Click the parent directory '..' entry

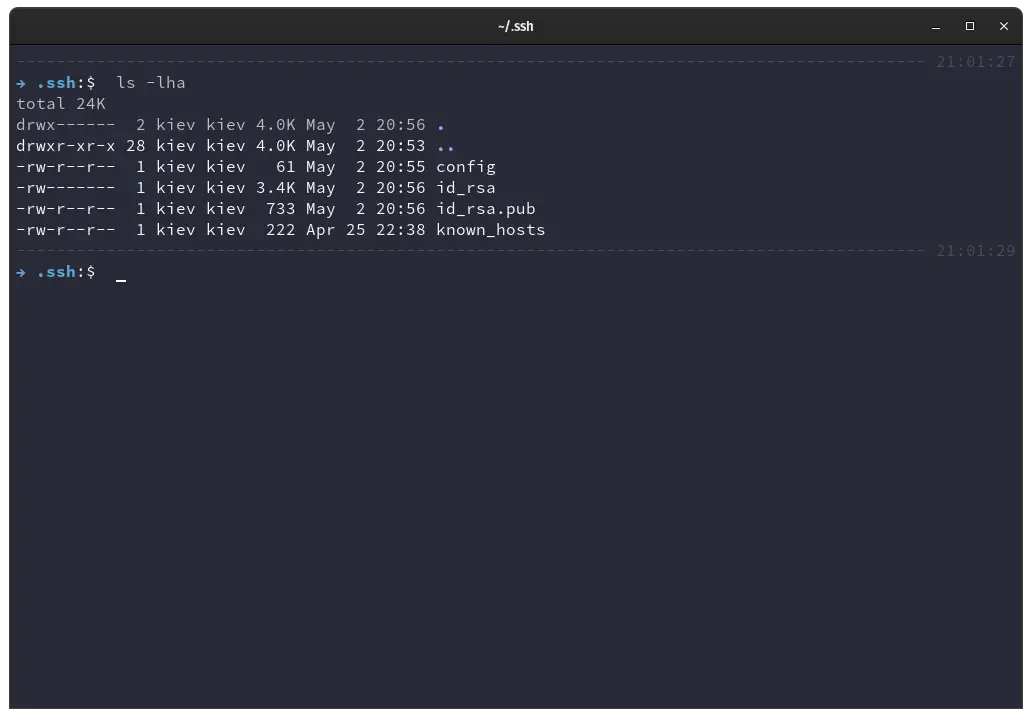(446, 148)
